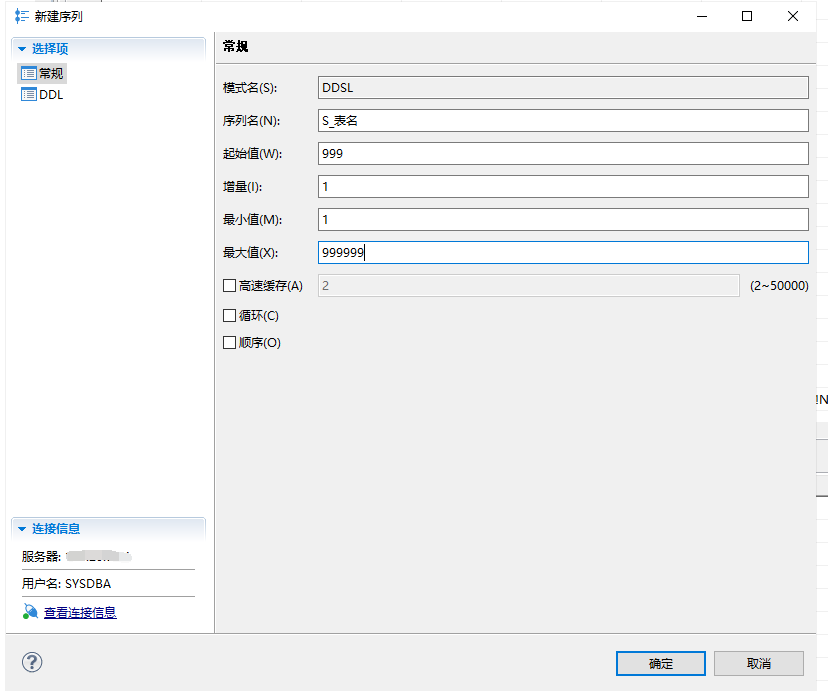Collapse the 连接信息 section
The height and width of the screenshot is (691, 828).
(x=21, y=529)
